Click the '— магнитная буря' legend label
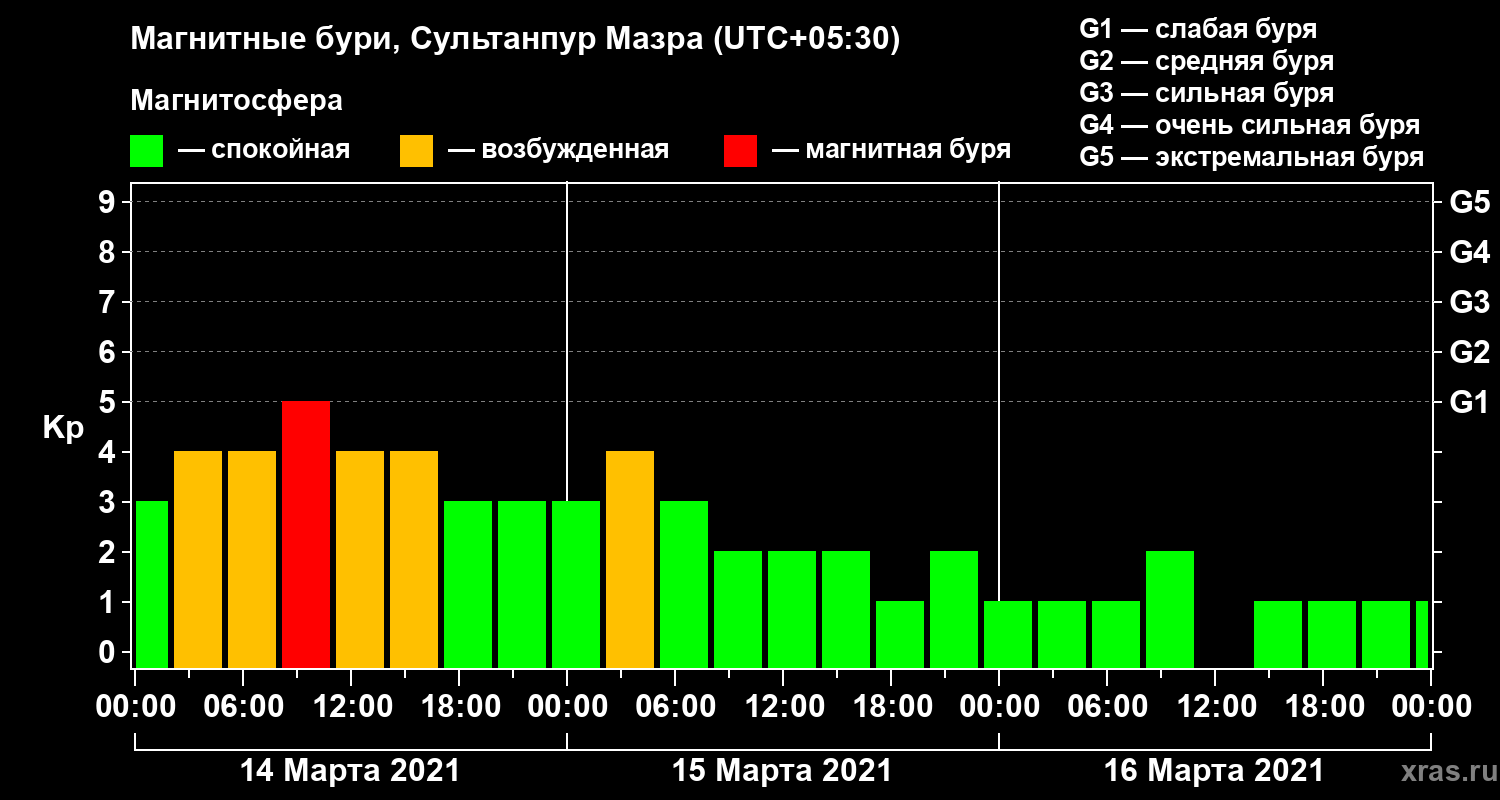The width and height of the screenshot is (1500, 800). 891,151
